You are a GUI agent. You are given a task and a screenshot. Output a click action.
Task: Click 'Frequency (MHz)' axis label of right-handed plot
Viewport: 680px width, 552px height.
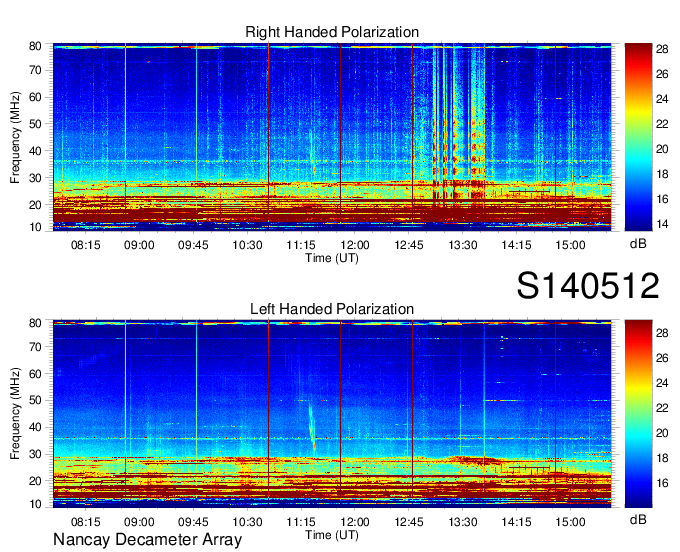pos(15,137)
